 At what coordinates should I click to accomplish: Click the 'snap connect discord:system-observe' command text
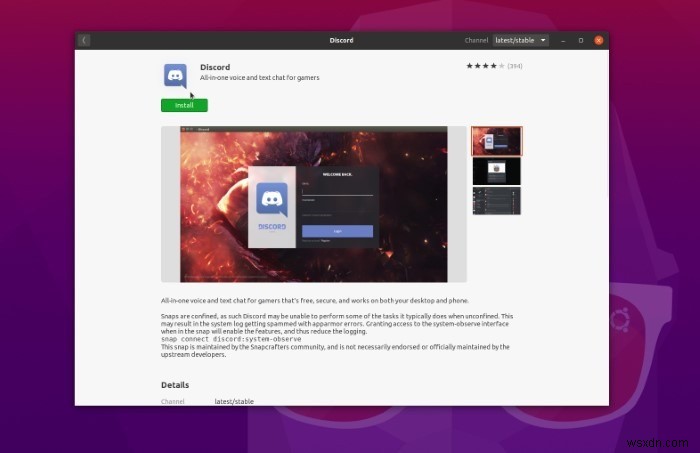pos(231,339)
